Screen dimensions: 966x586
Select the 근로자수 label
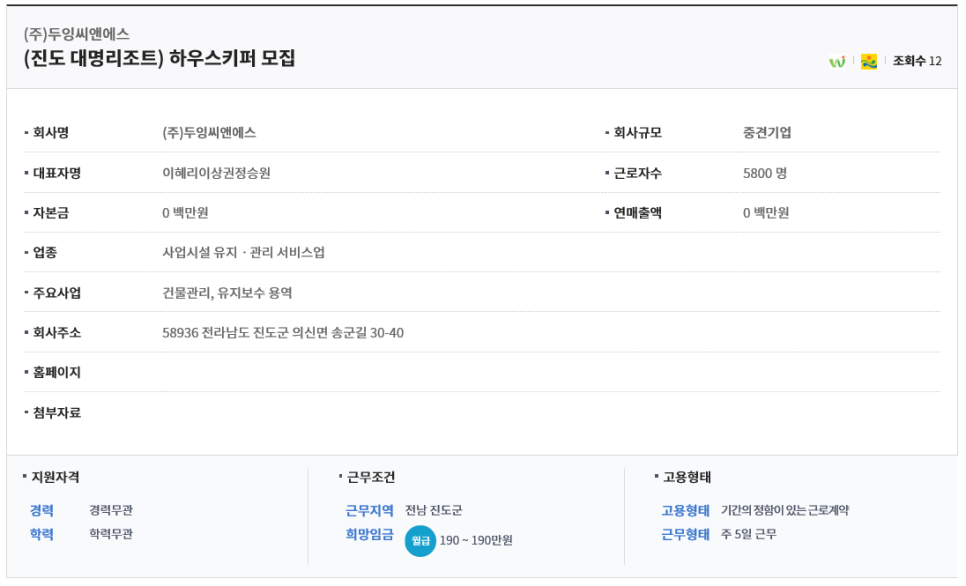pos(638,173)
